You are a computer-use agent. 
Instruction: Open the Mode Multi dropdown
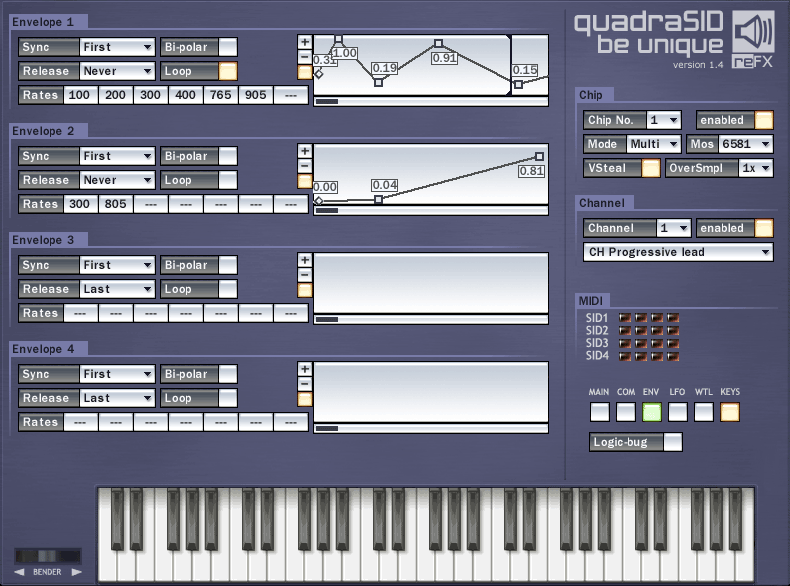click(x=653, y=144)
